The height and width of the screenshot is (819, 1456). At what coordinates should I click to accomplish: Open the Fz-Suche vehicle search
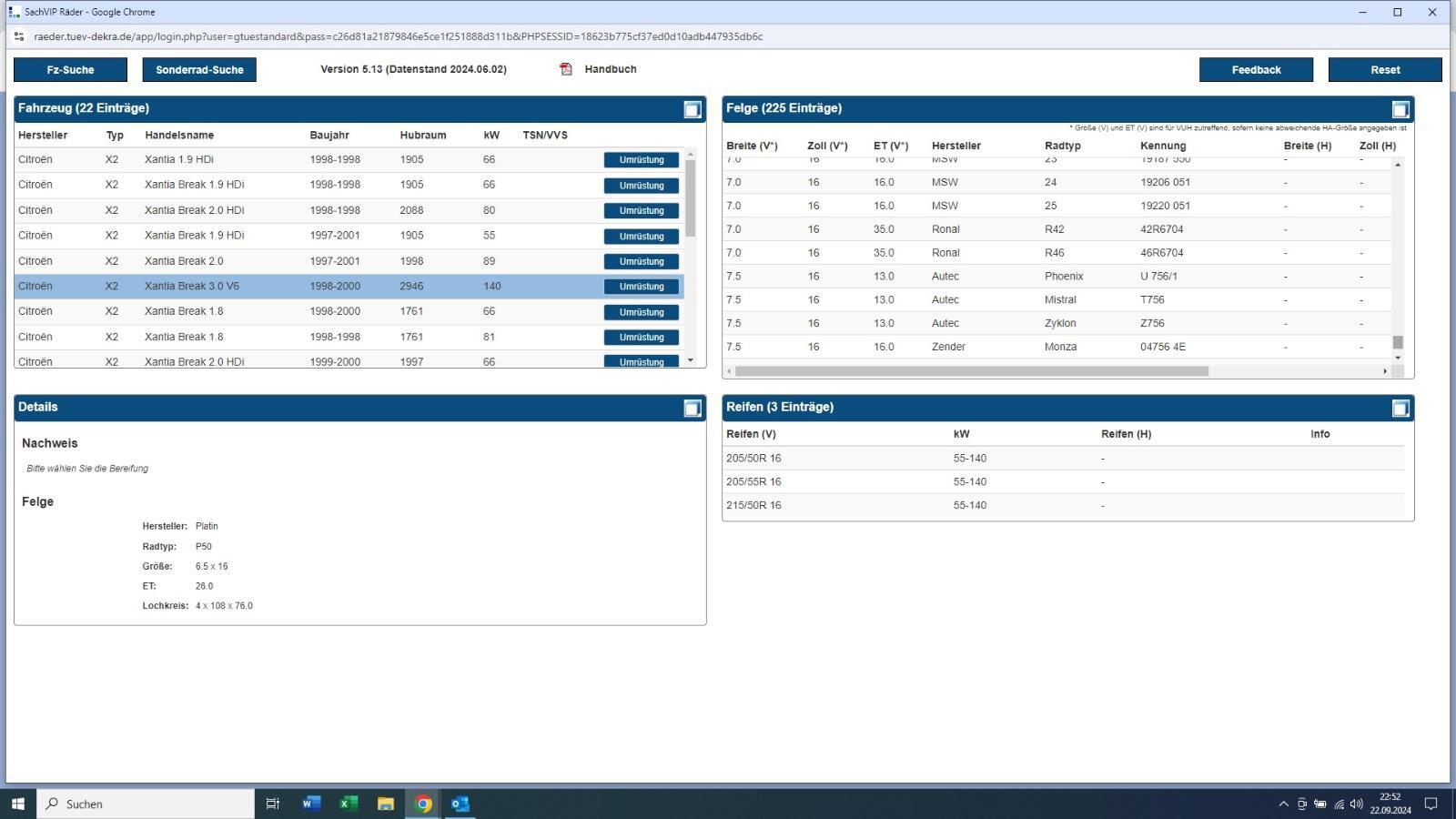pyautogui.click(x=70, y=70)
